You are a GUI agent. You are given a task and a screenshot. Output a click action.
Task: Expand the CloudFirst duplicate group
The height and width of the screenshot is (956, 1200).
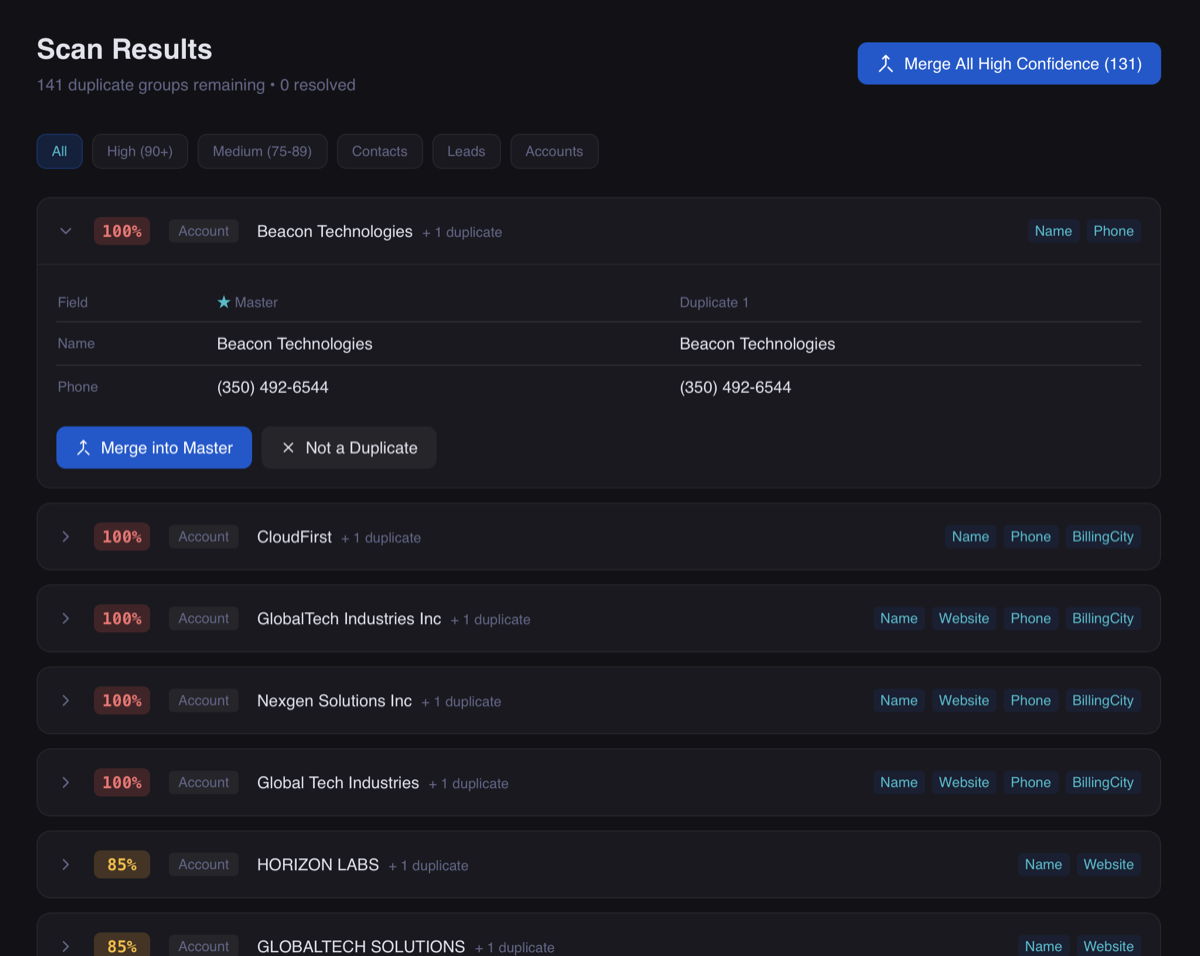pyautogui.click(x=66, y=537)
